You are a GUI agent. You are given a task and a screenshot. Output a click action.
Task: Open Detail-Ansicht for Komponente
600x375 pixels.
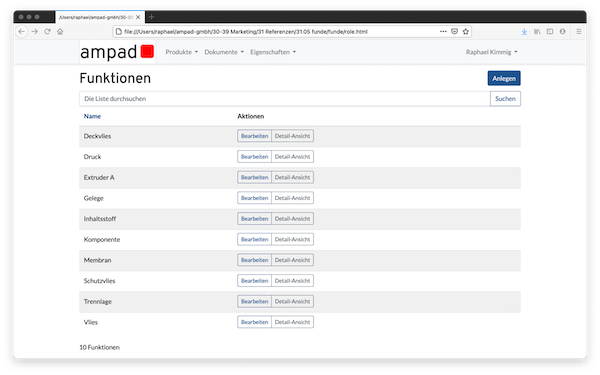292,239
